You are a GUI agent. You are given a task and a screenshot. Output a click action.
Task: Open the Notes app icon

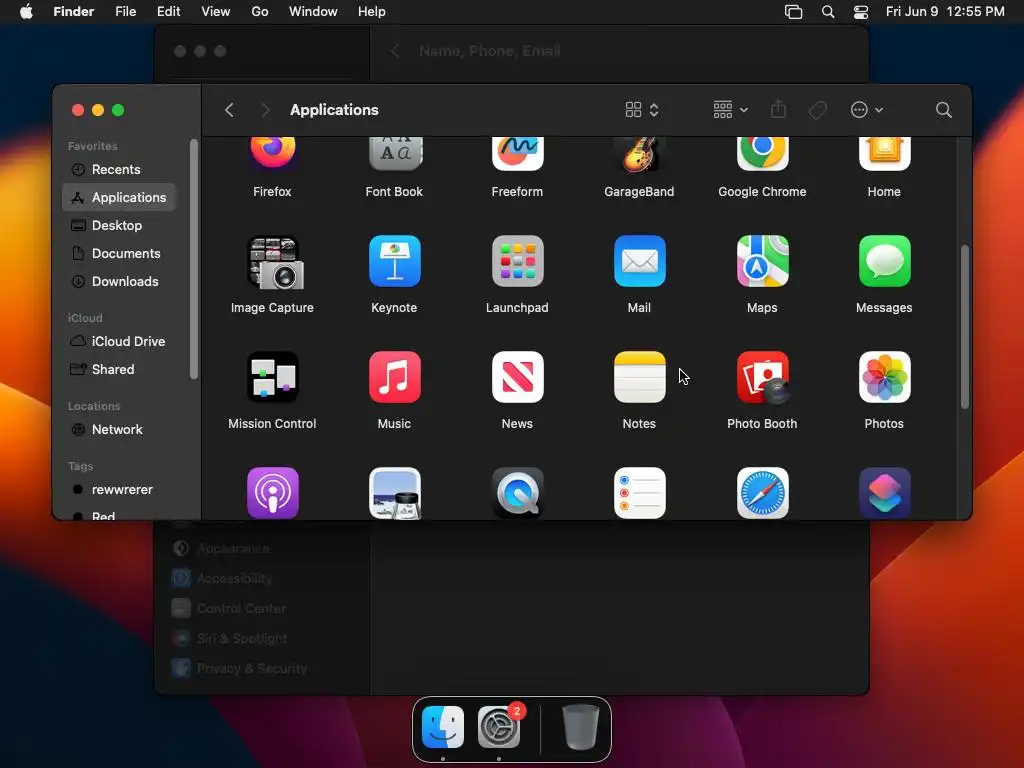(639, 377)
